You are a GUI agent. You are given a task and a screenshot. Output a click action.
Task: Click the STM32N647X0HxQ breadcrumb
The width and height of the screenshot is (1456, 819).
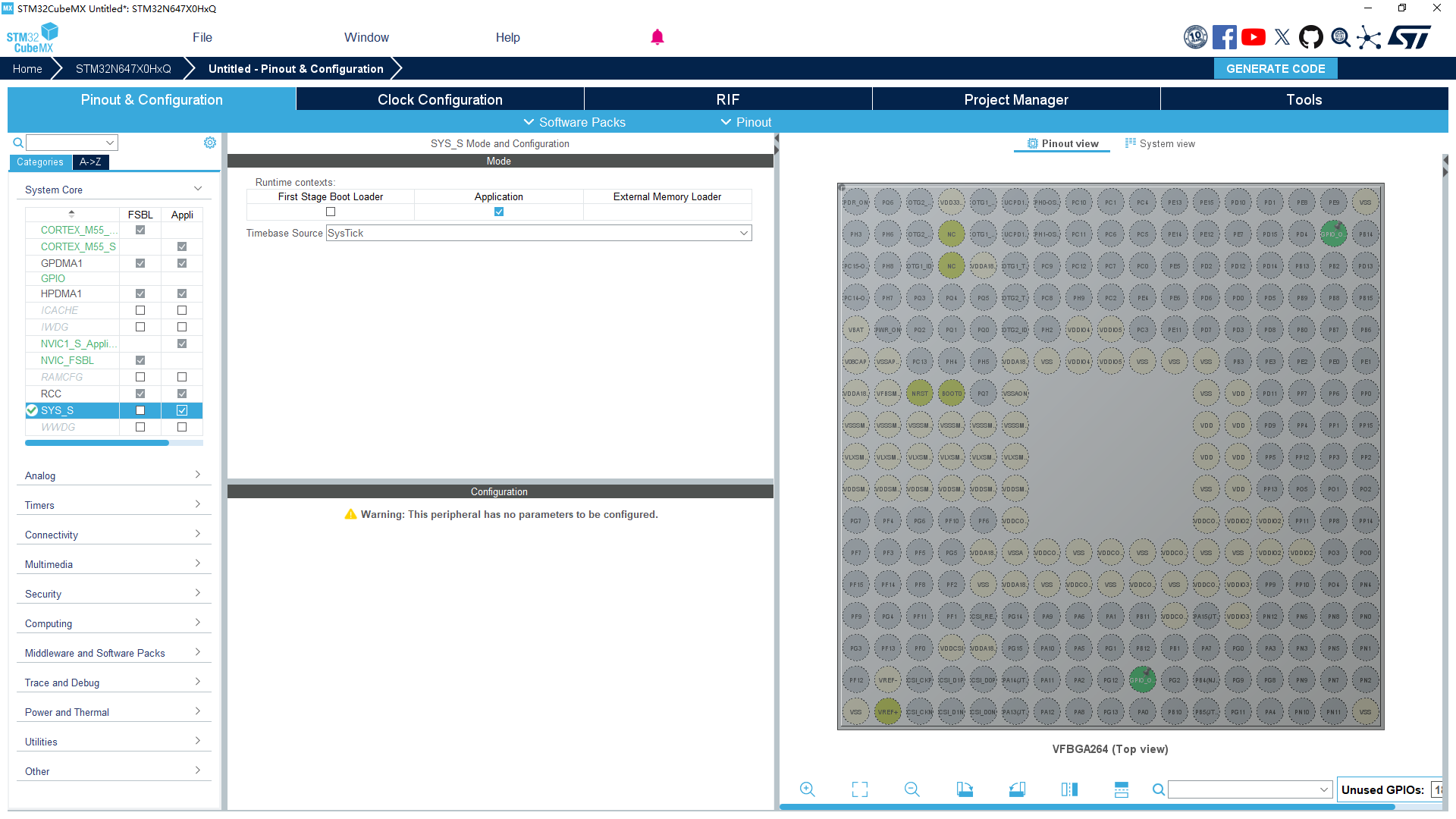click(124, 68)
